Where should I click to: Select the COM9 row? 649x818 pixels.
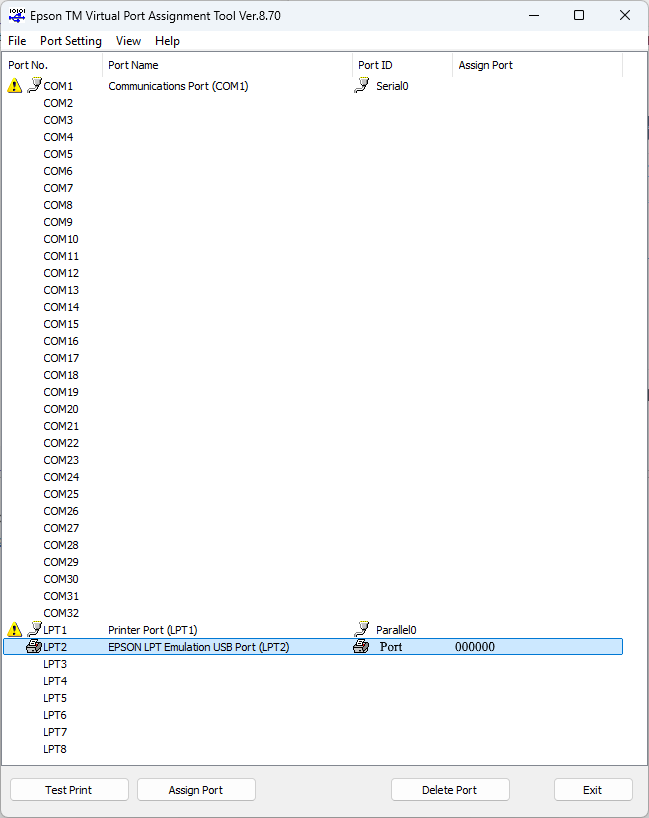(x=58, y=222)
